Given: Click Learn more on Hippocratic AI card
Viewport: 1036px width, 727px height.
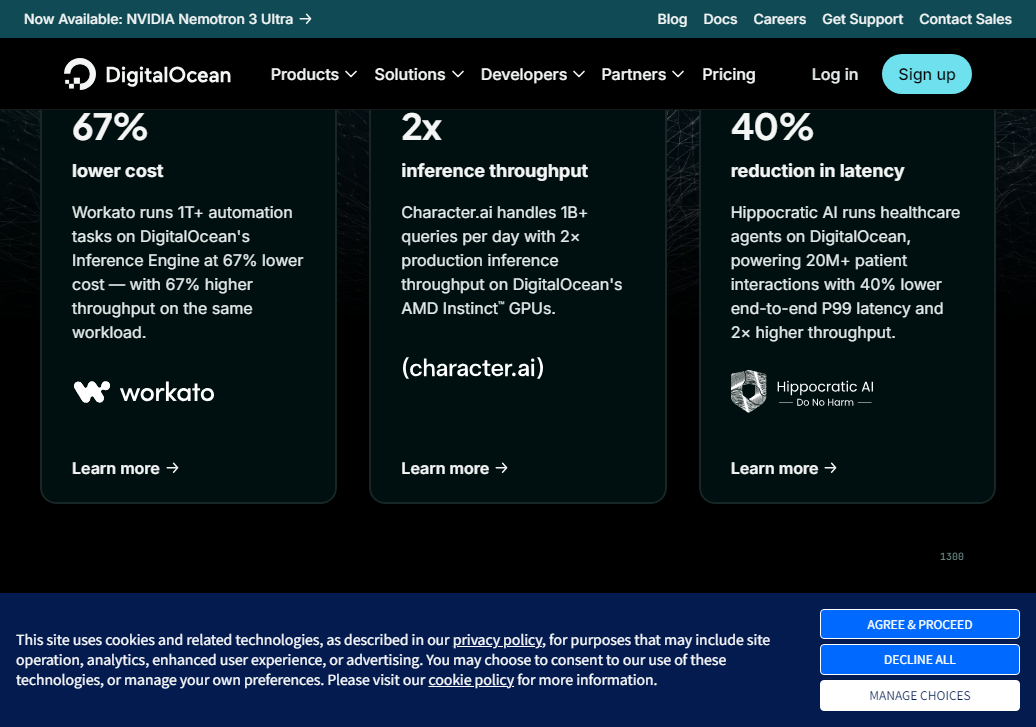Looking at the screenshot, I should (x=784, y=468).
